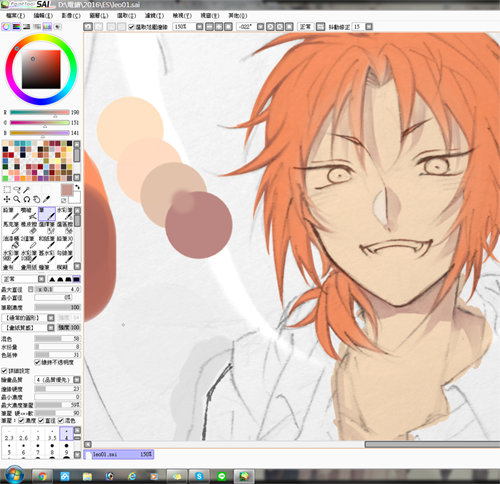Screen dimensions: 500x484
Task: Open the Filter menu
Action: click(x=154, y=16)
